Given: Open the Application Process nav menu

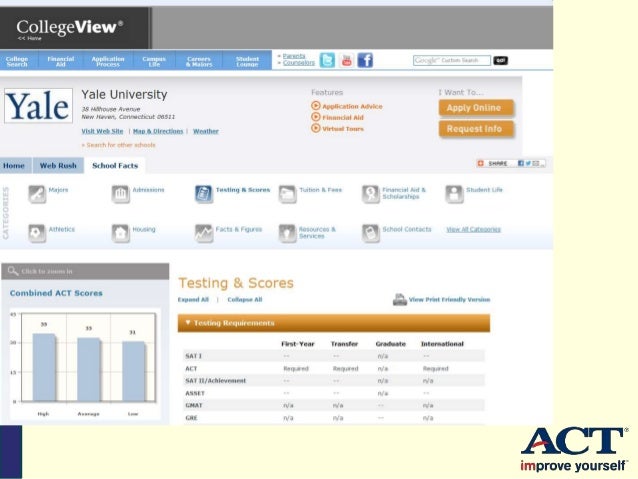Looking at the screenshot, I should [108, 61].
